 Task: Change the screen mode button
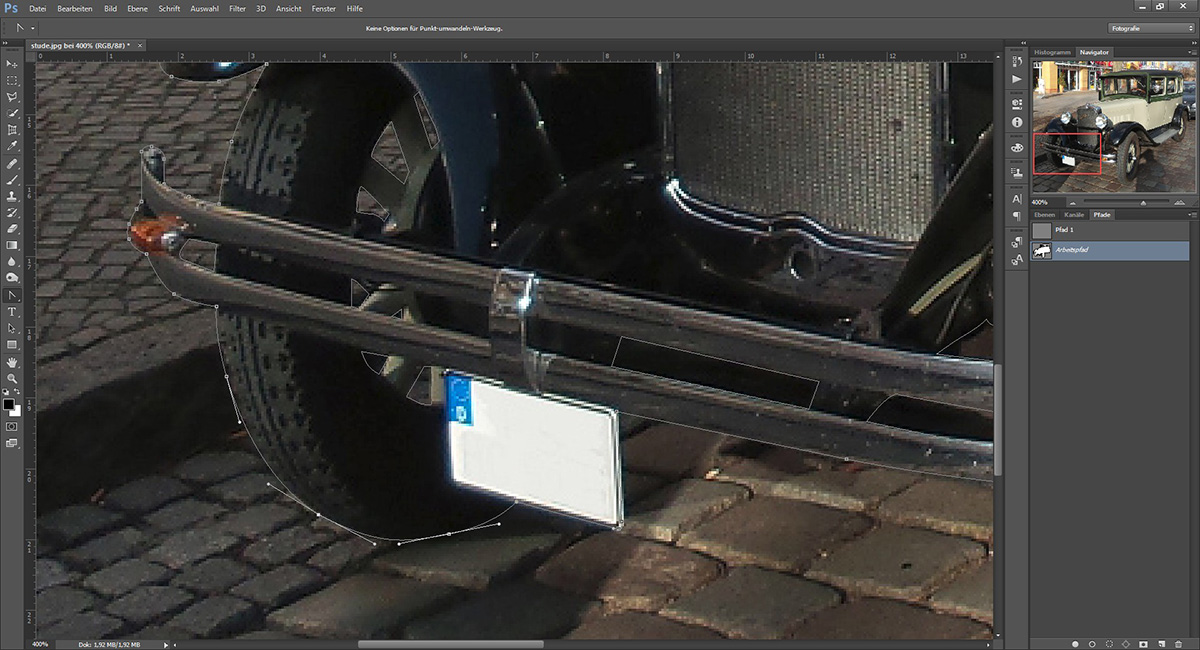12,443
